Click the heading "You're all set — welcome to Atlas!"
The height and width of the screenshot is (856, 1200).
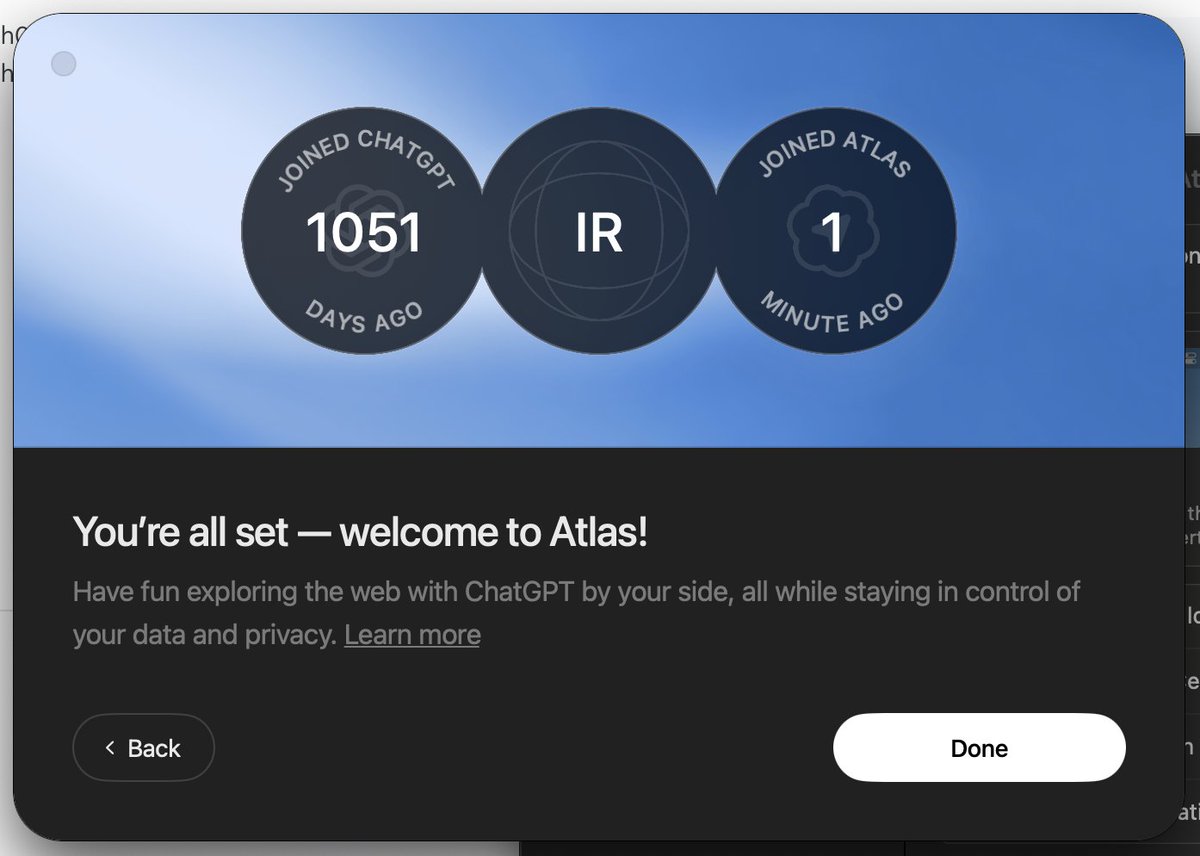tap(360, 531)
